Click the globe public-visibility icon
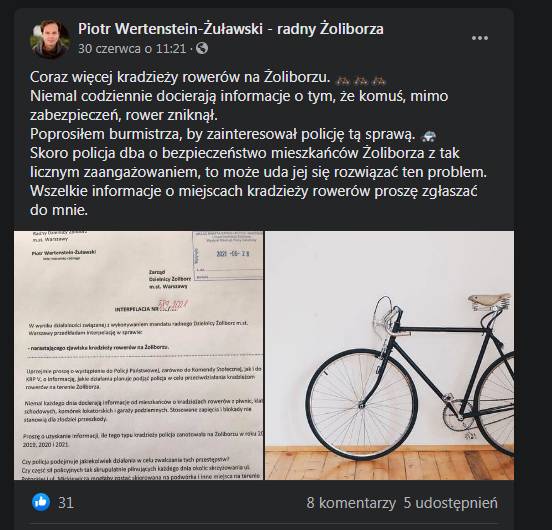 [202, 48]
